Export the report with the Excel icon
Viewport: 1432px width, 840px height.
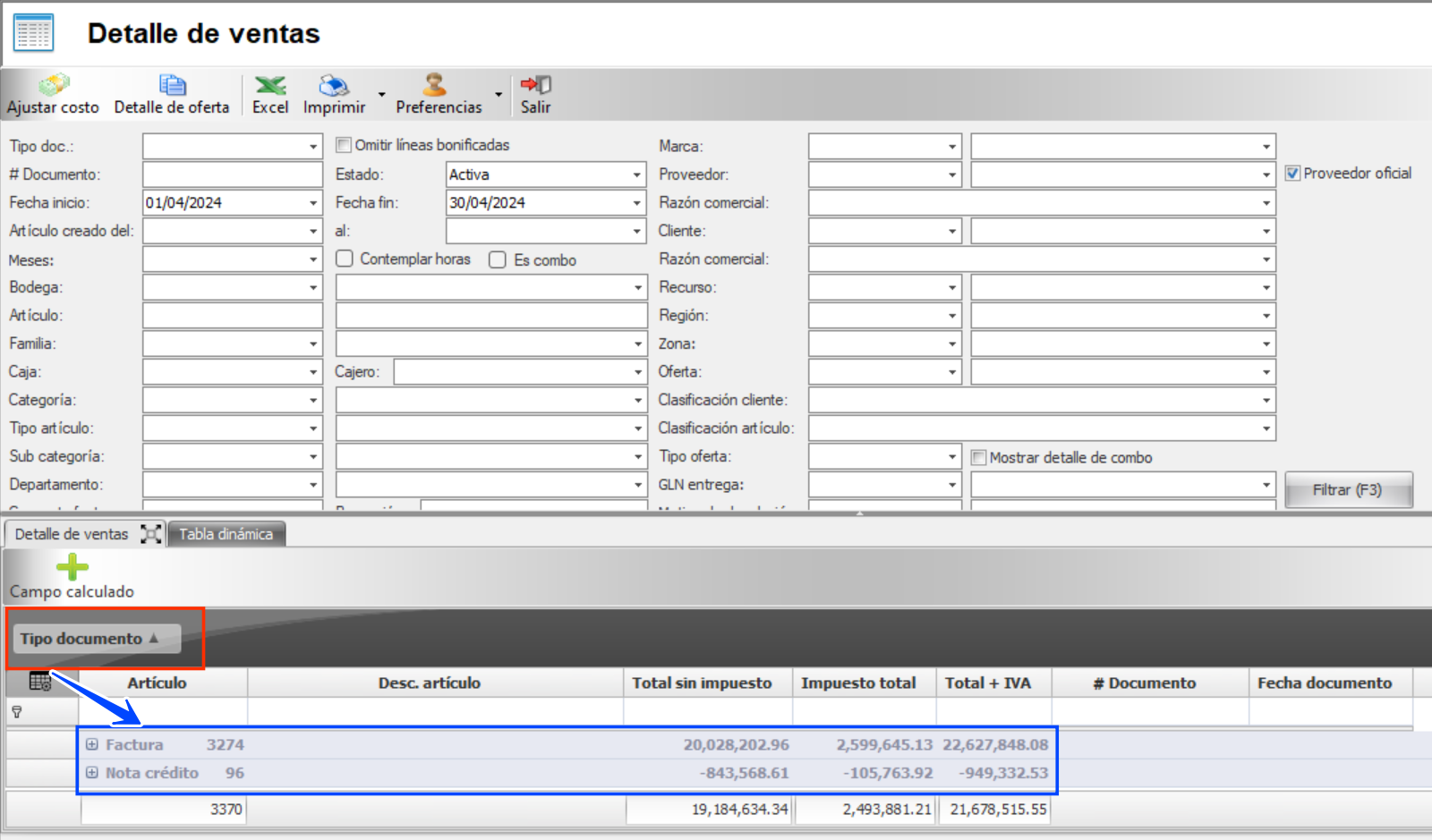pyautogui.click(x=270, y=86)
